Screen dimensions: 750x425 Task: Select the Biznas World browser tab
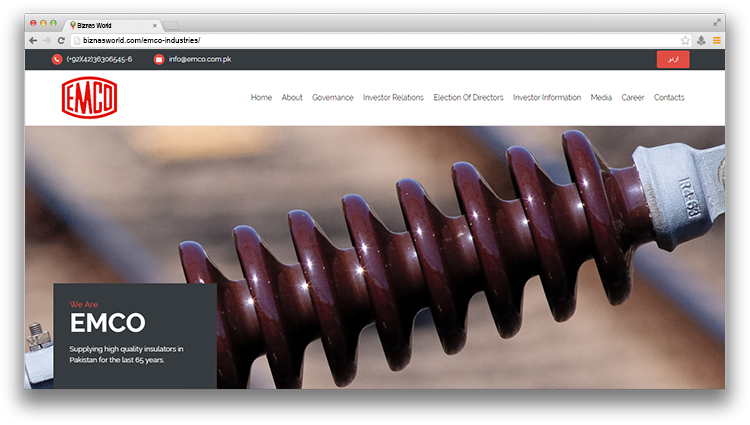click(x=110, y=23)
